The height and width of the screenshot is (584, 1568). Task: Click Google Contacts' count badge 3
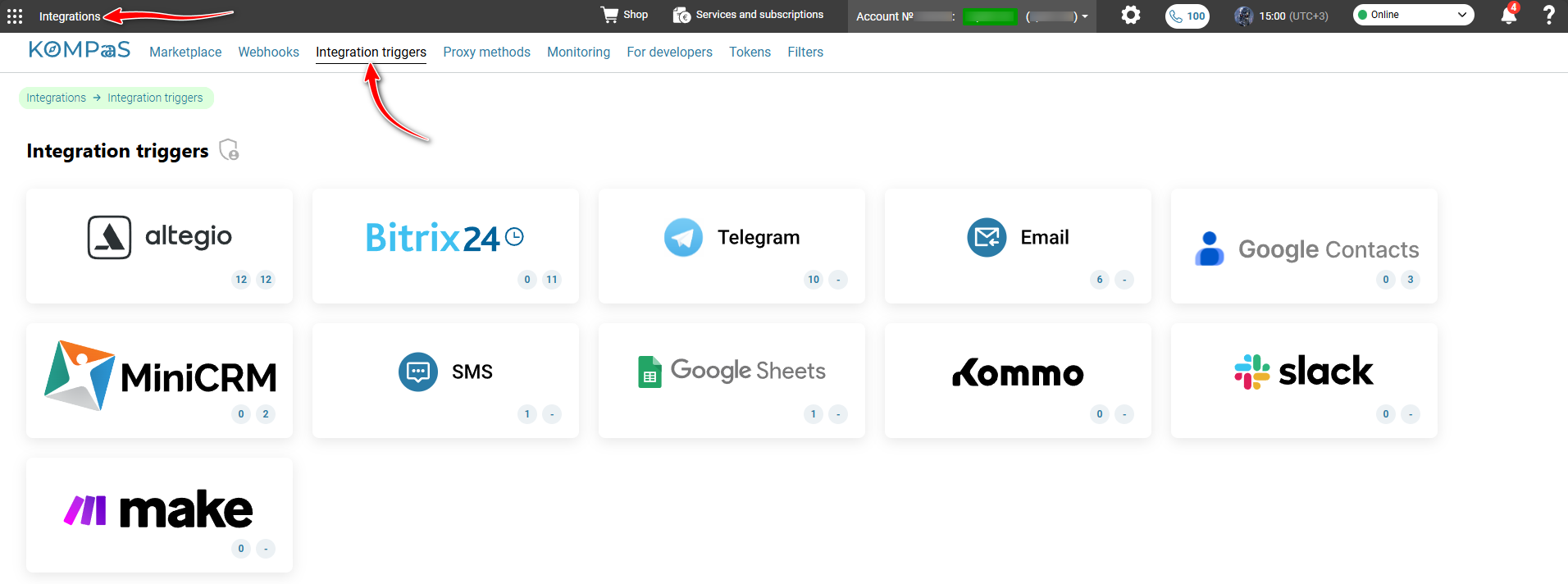pos(1411,280)
